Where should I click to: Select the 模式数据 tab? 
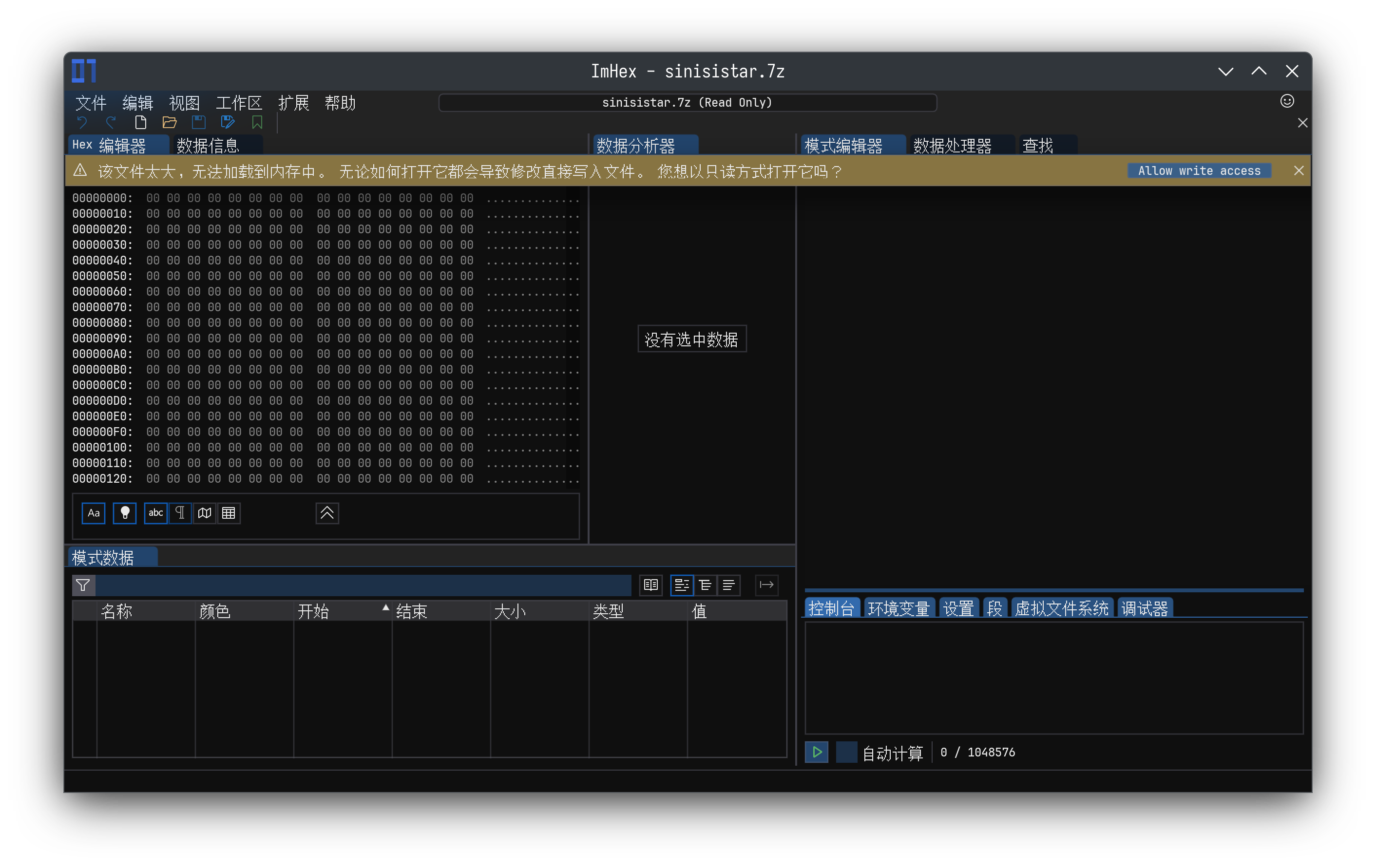click(113, 557)
